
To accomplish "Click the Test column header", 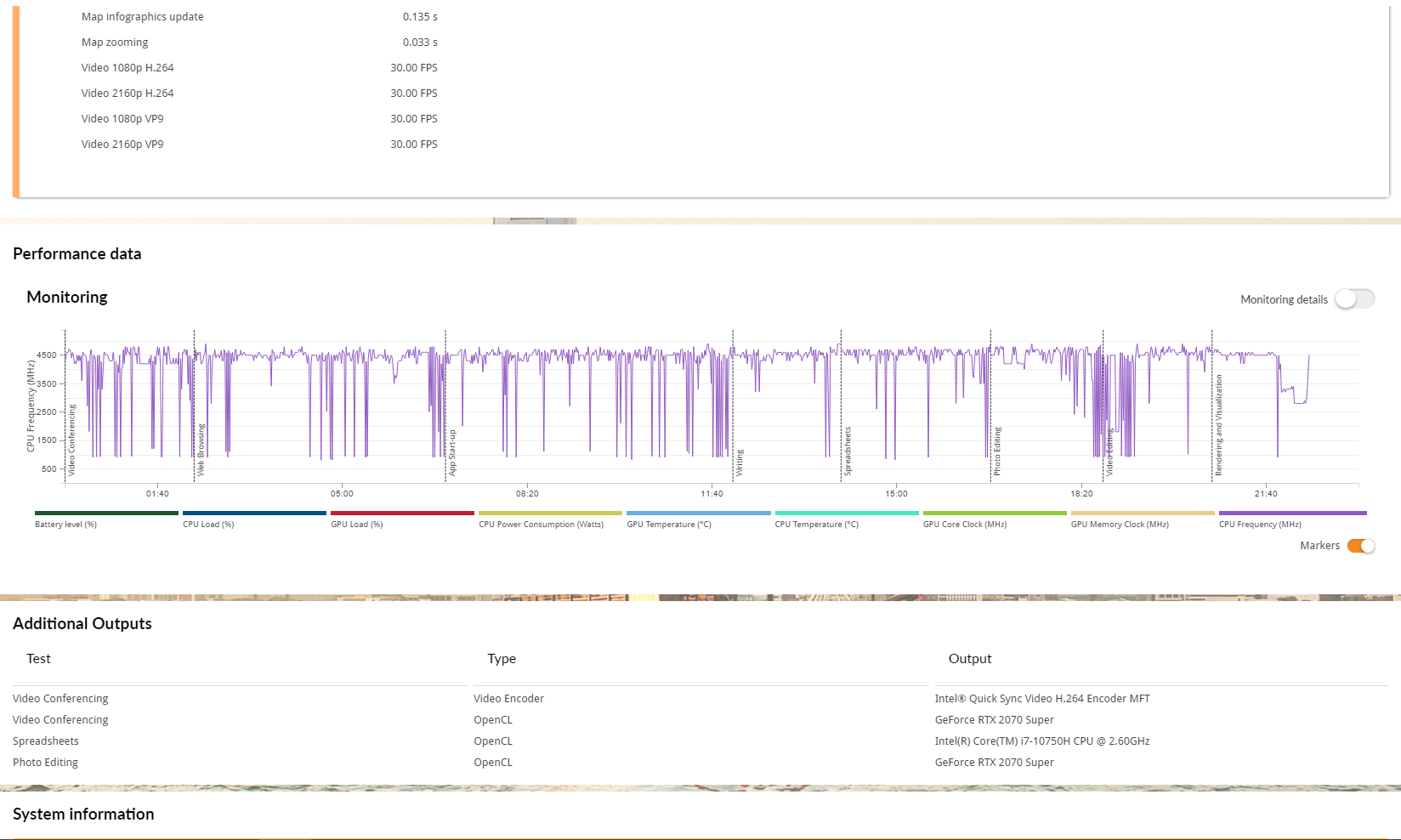I will coord(38,659).
